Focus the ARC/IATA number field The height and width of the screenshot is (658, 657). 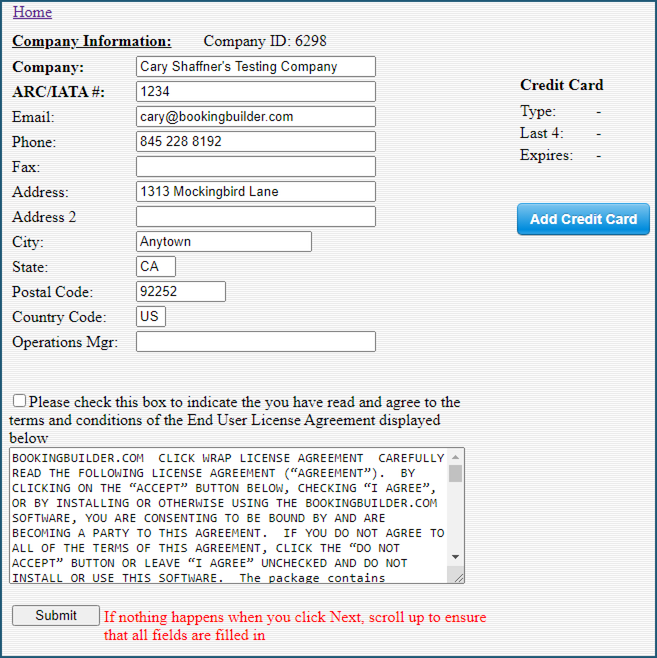(255, 92)
